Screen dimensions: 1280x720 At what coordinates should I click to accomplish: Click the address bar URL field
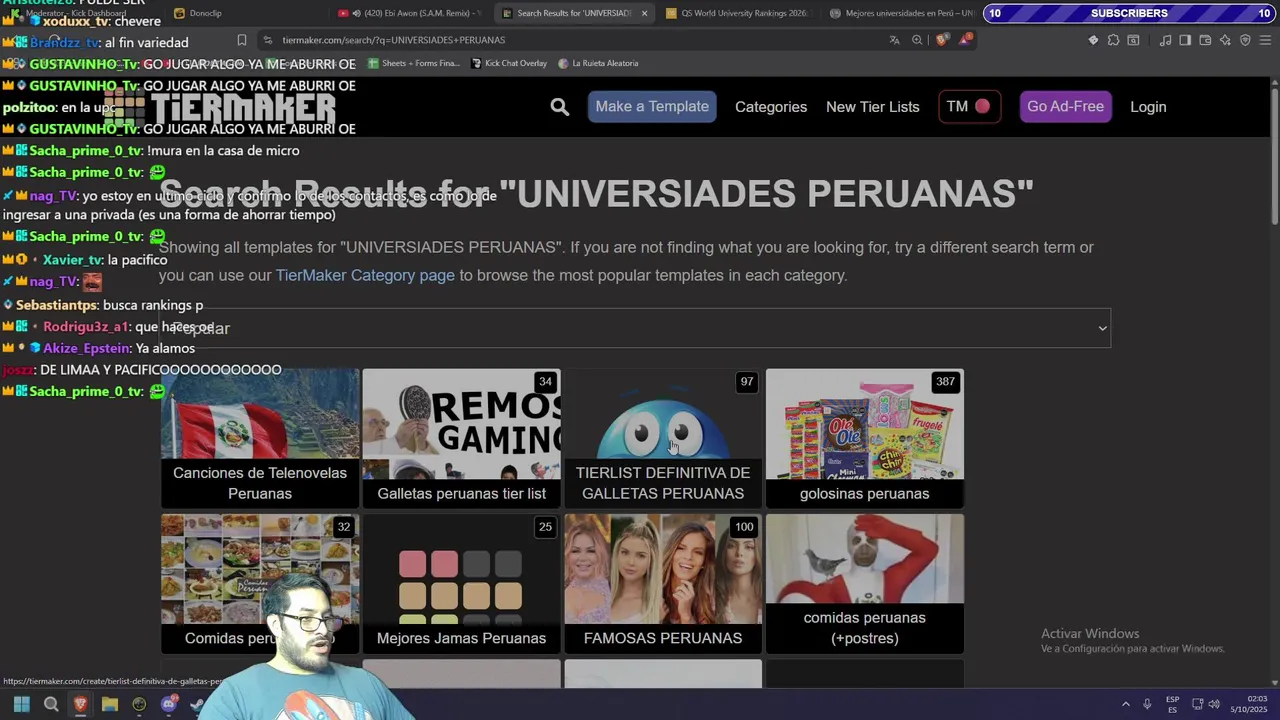point(580,40)
